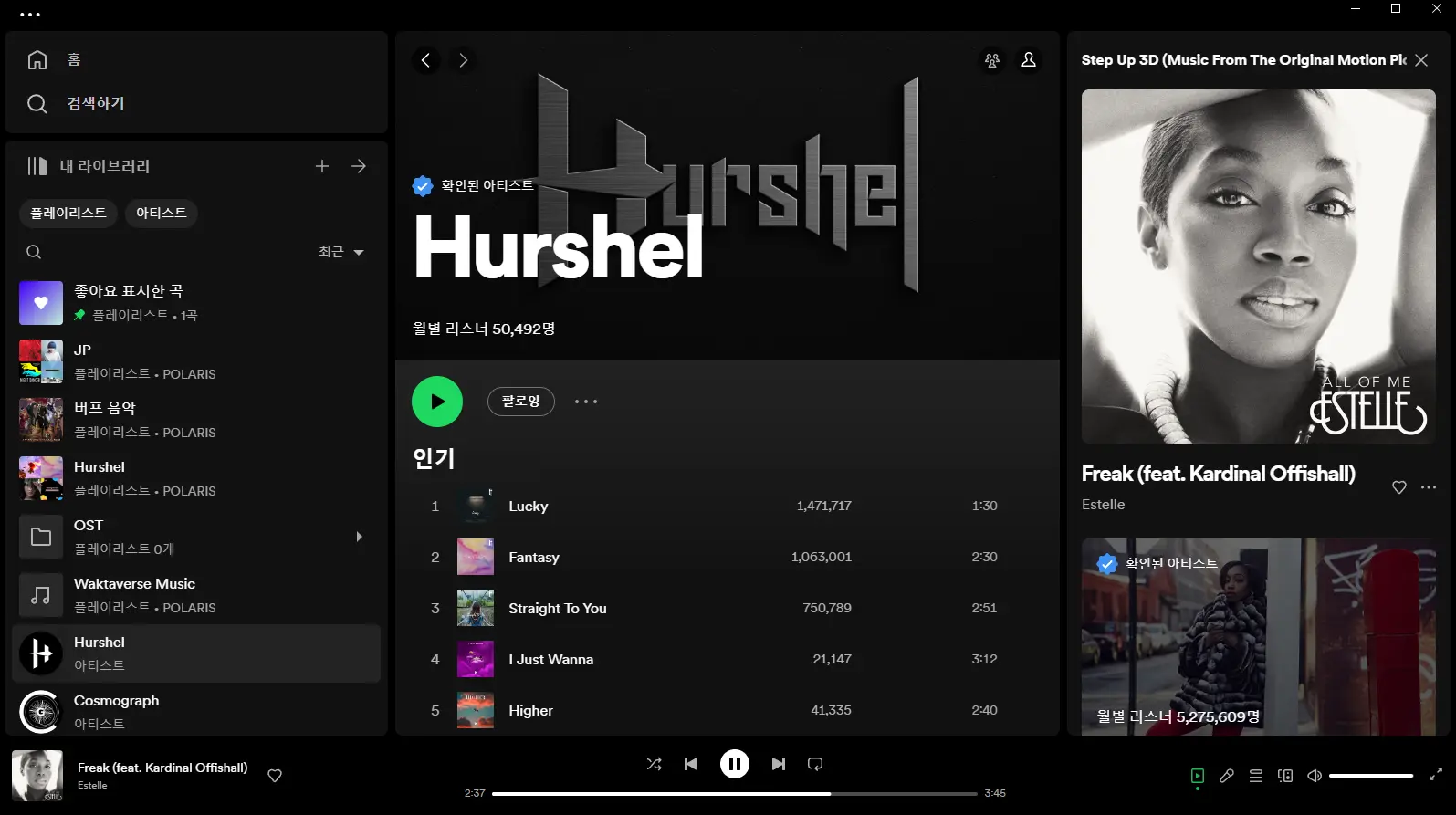1456x815 pixels.
Task: Open the Home page icon
Action: (37, 60)
